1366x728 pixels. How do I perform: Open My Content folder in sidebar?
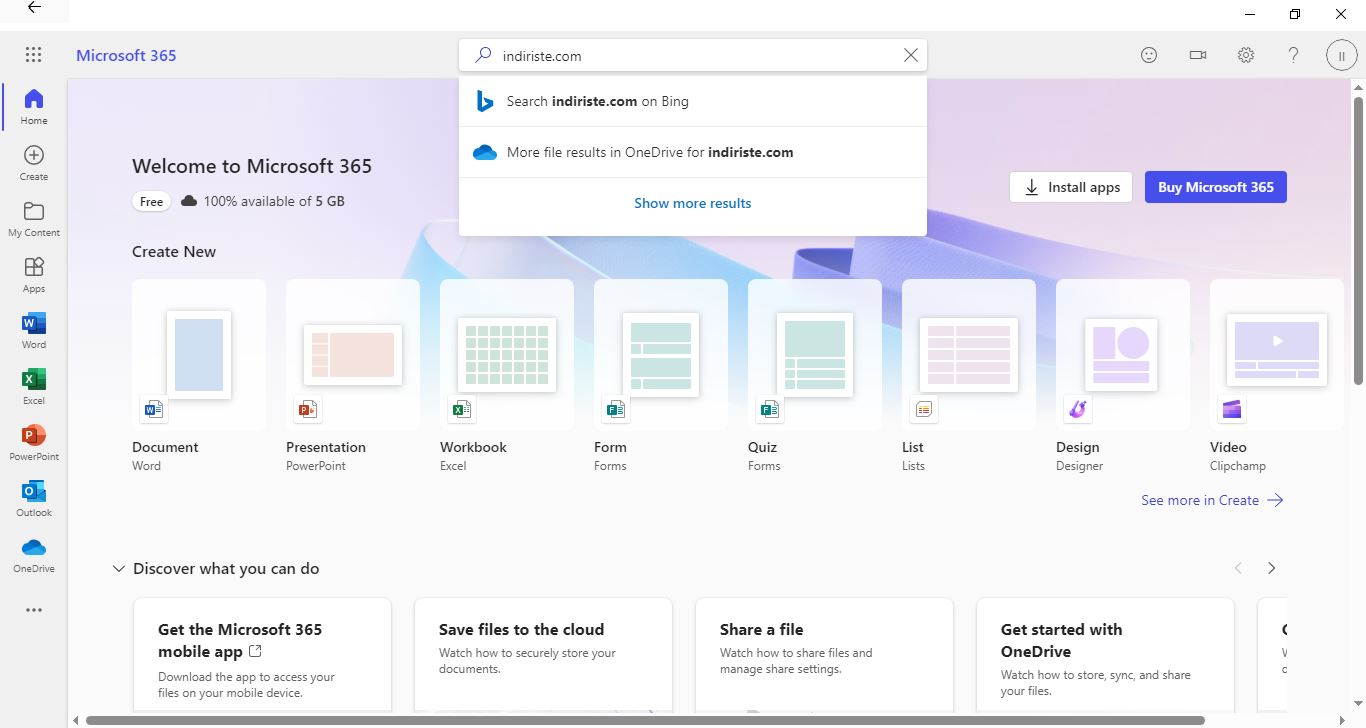point(34,218)
